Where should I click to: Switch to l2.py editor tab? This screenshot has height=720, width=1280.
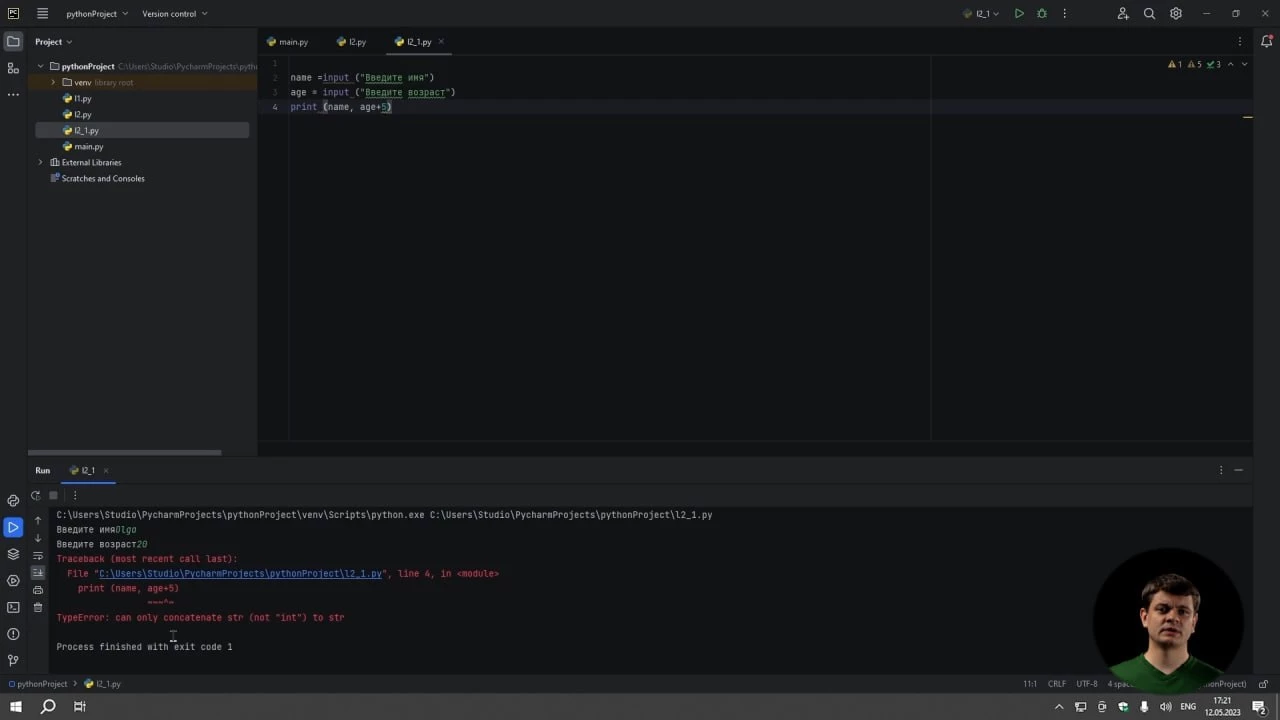point(352,42)
